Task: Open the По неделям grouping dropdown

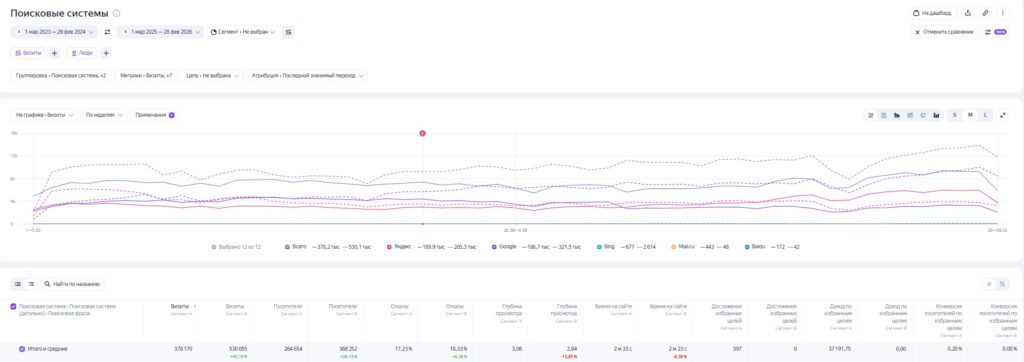Action: pos(103,115)
